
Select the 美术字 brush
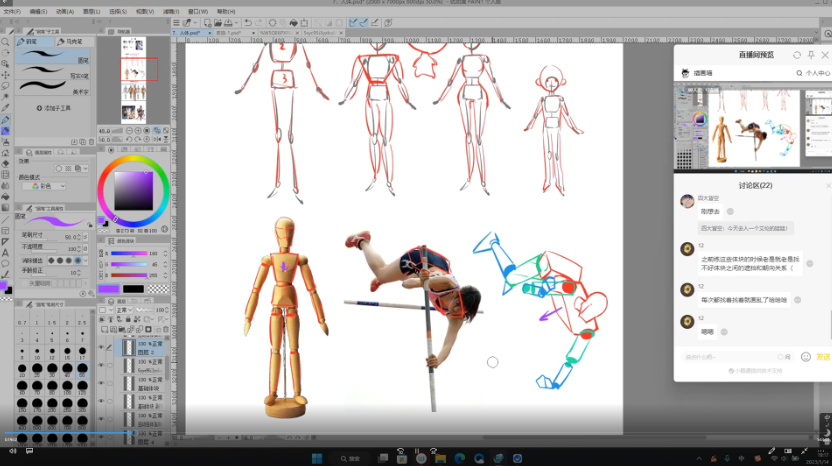(52, 88)
